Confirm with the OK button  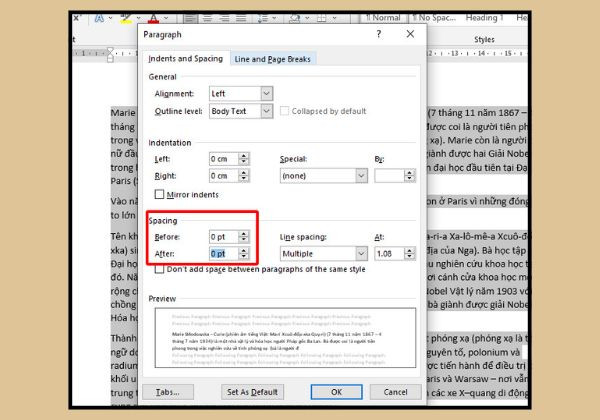[336, 392]
